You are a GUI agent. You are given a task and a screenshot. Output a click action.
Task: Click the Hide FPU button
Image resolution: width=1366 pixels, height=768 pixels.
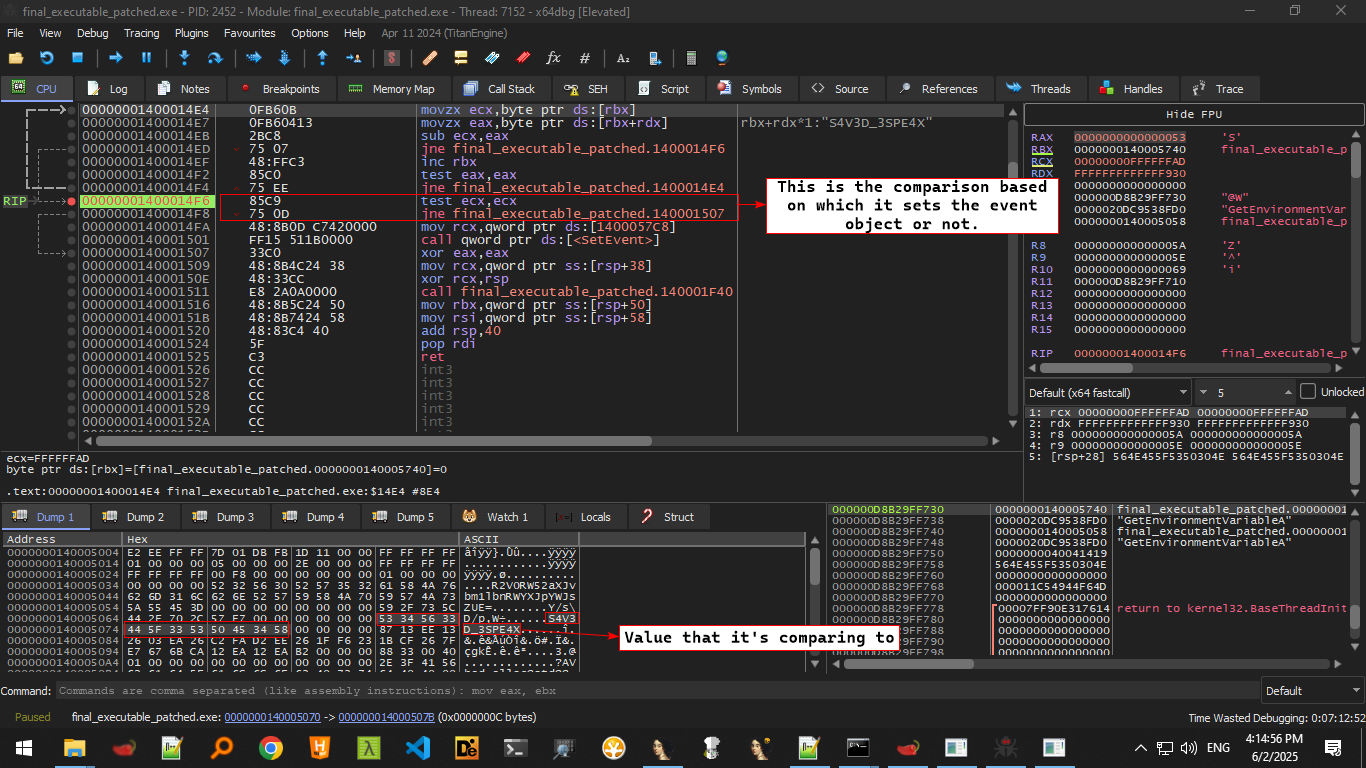coord(1194,114)
